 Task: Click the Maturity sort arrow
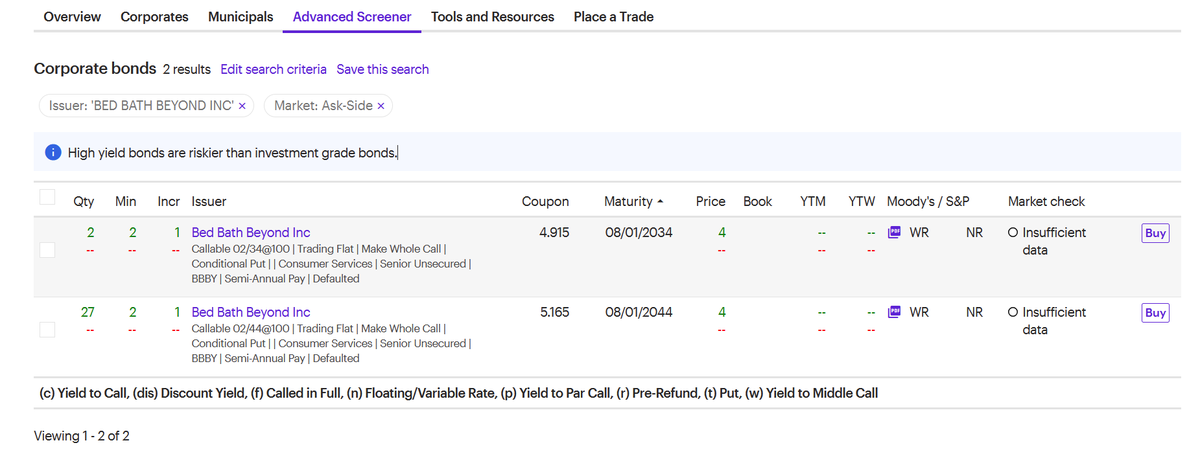659,202
